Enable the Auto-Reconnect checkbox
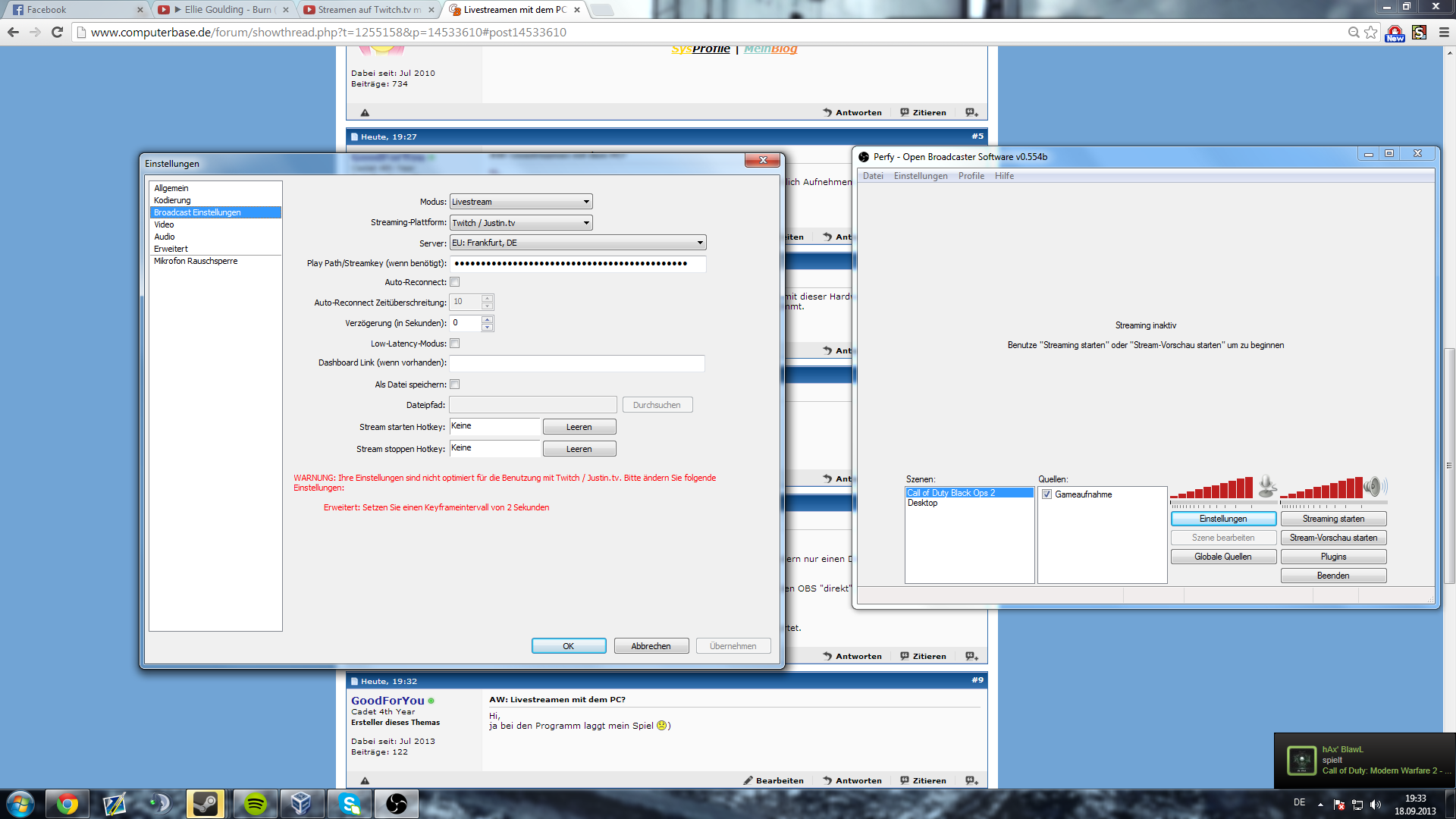The height and width of the screenshot is (819, 1456). (455, 282)
